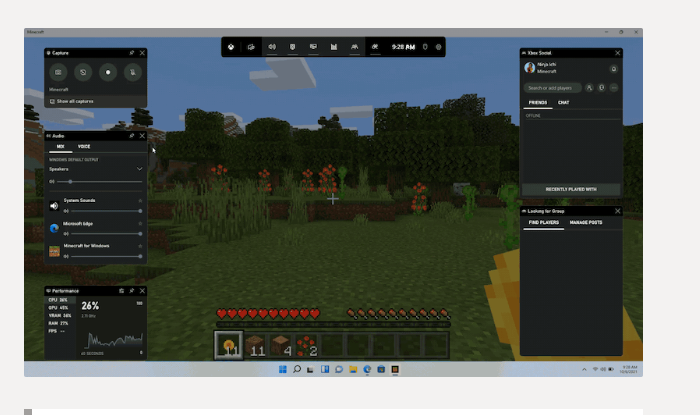The height and width of the screenshot is (415, 700).
Task: Pin the Audio widget
Action: click(x=132, y=135)
